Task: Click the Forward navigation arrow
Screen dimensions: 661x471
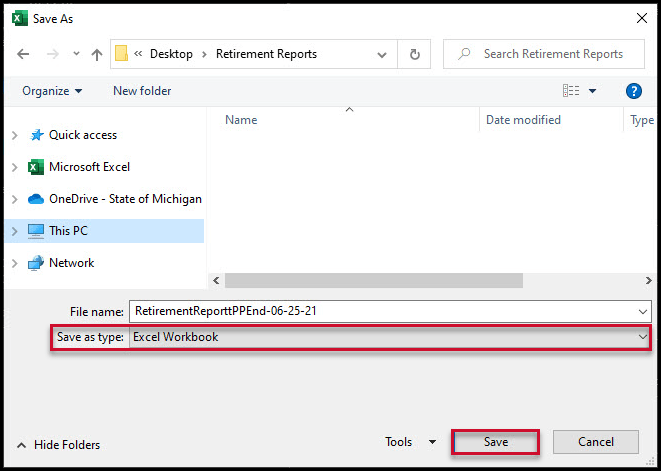Action: tap(49, 54)
